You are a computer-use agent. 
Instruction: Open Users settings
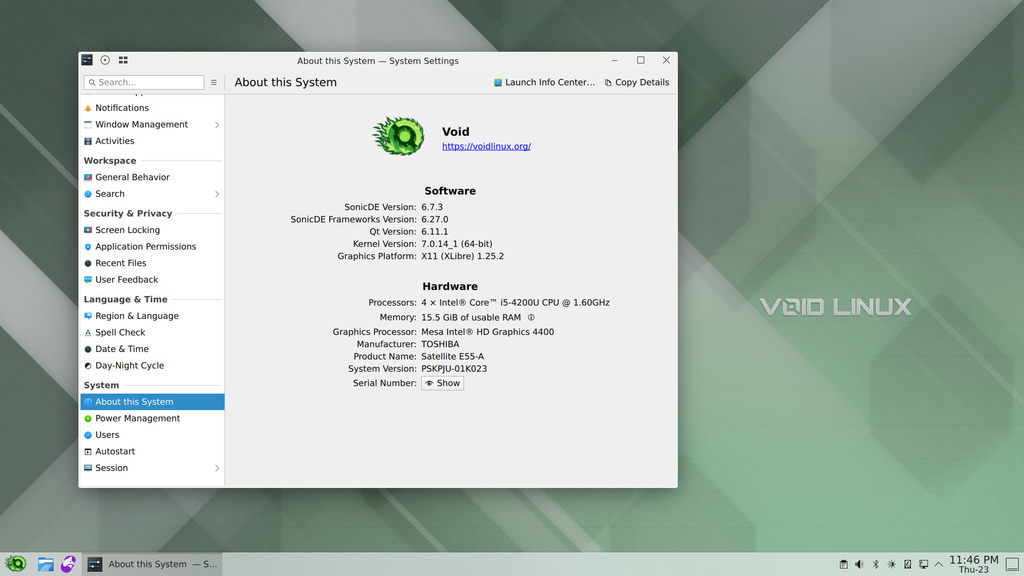pos(152,435)
